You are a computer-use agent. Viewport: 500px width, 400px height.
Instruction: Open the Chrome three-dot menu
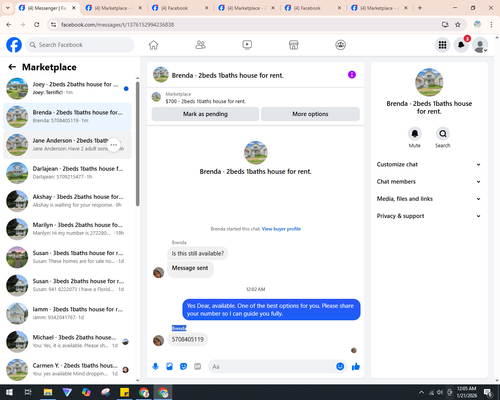point(491,24)
